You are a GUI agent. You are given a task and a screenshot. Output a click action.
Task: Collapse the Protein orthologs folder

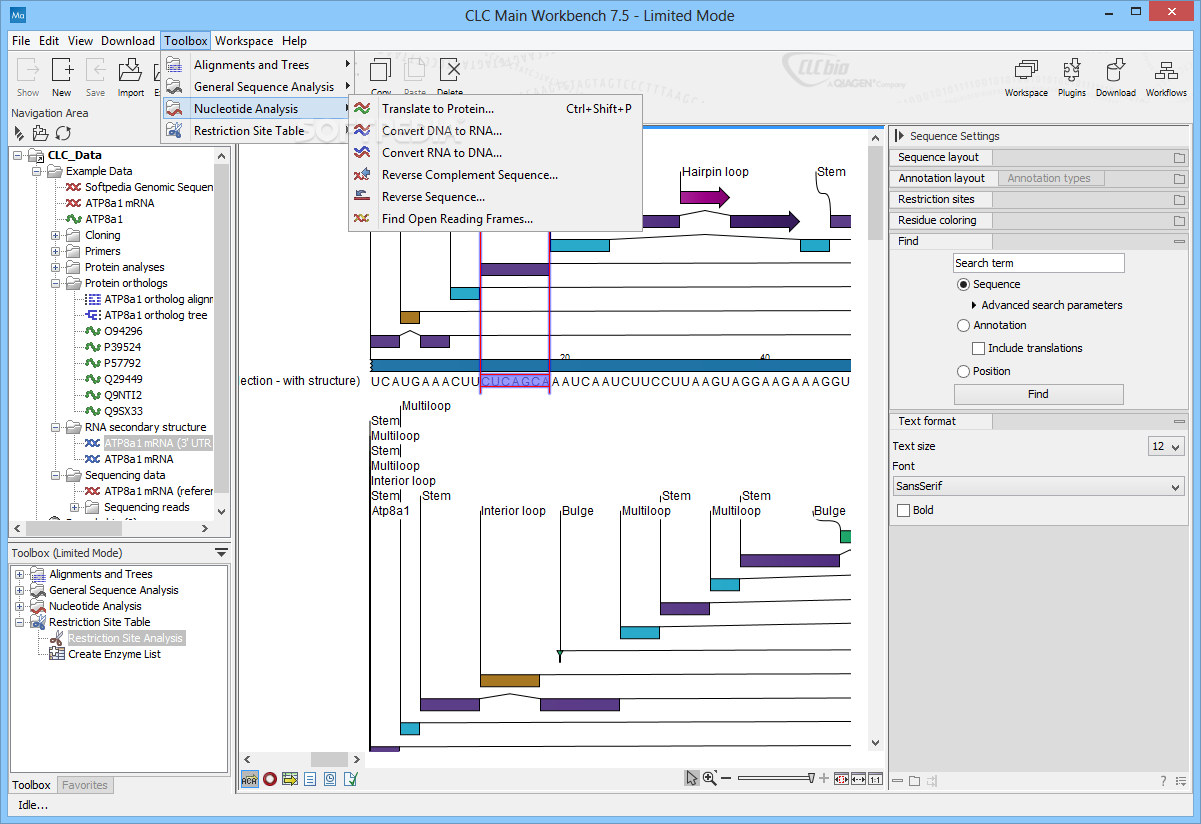57,283
